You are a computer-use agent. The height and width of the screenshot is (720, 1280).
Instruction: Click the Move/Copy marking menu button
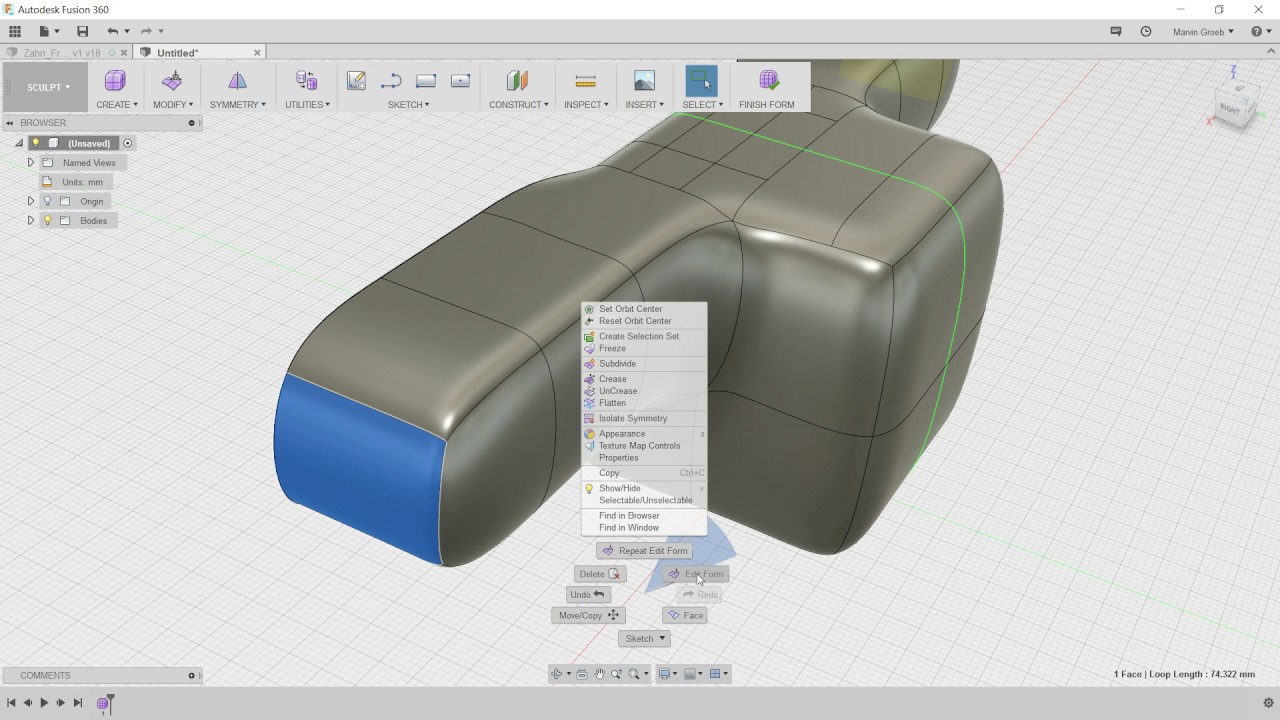coord(588,615)
